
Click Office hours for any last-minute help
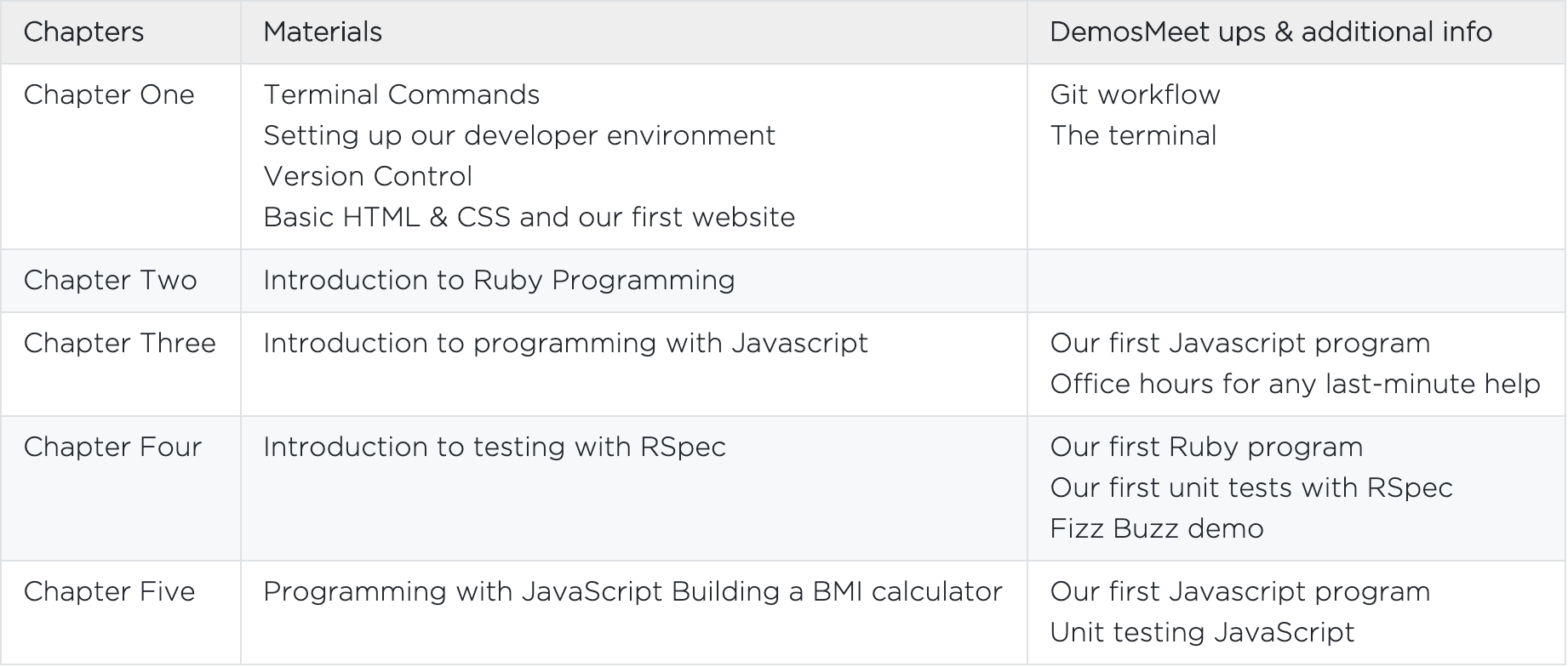tap(1295, 384)
